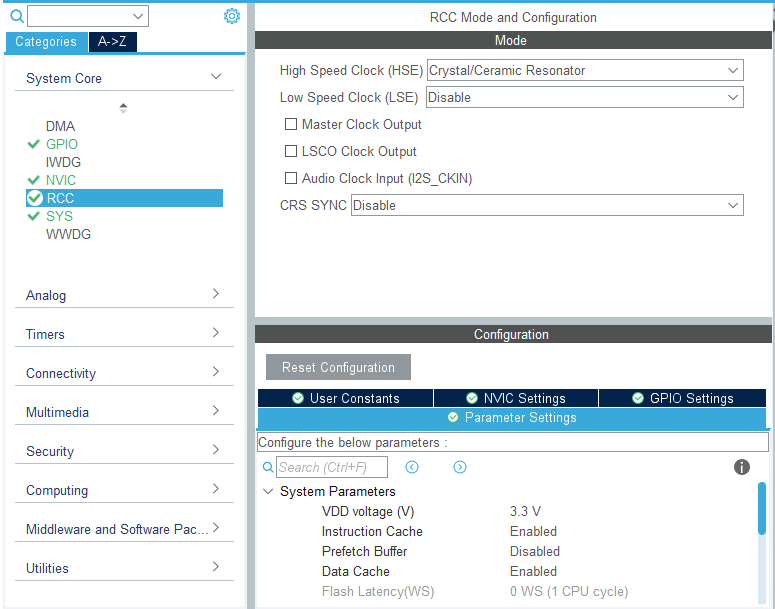Image resolution: width=775 pixels, height=609 pixels.
Task: Click the sort arrows icon under System Core
Action: 124,108
